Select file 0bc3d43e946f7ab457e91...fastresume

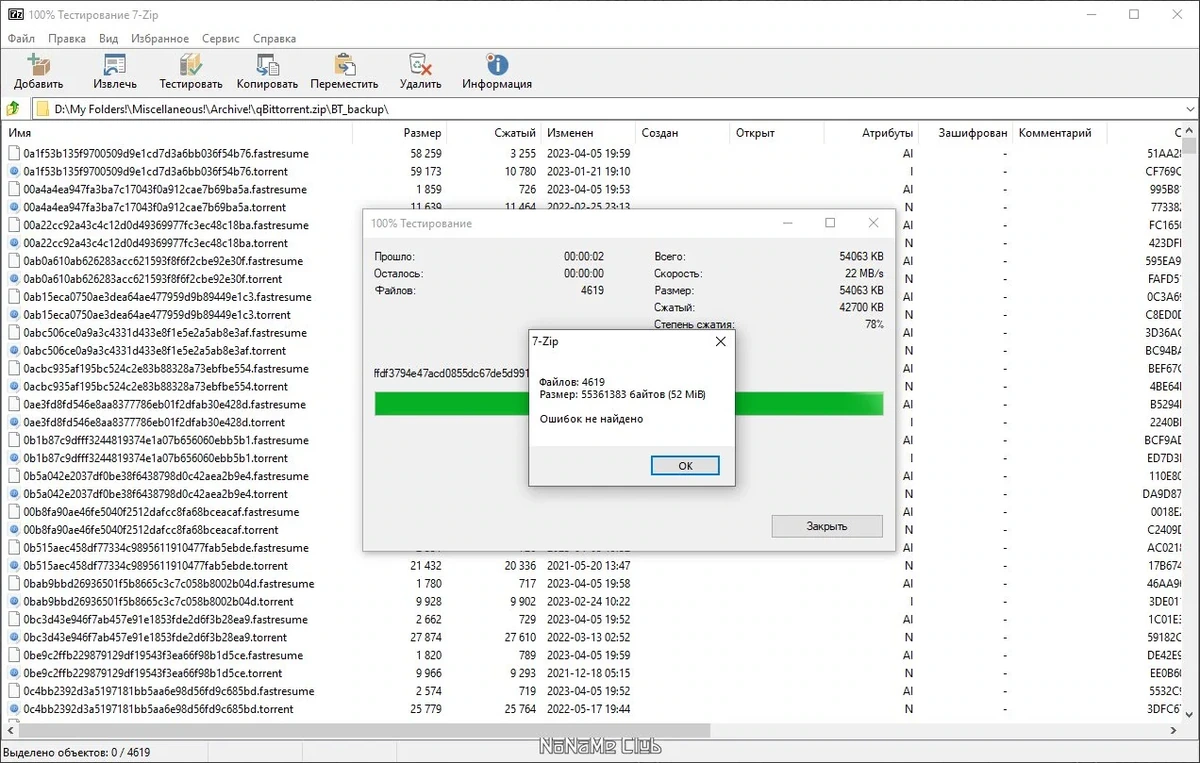tap(165, 620)
